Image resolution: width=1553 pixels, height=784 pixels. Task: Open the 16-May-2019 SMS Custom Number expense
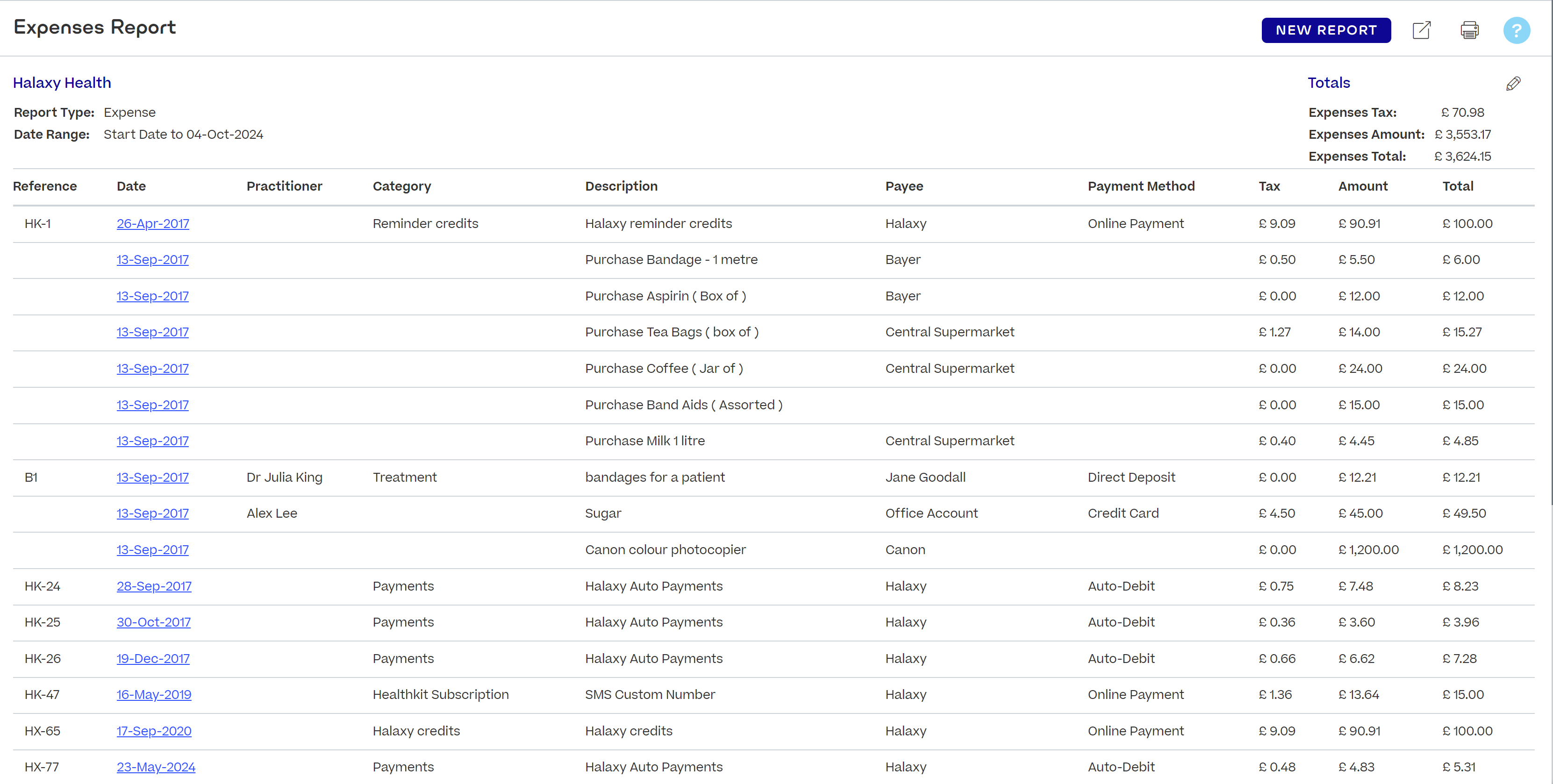tap(154, 695)
